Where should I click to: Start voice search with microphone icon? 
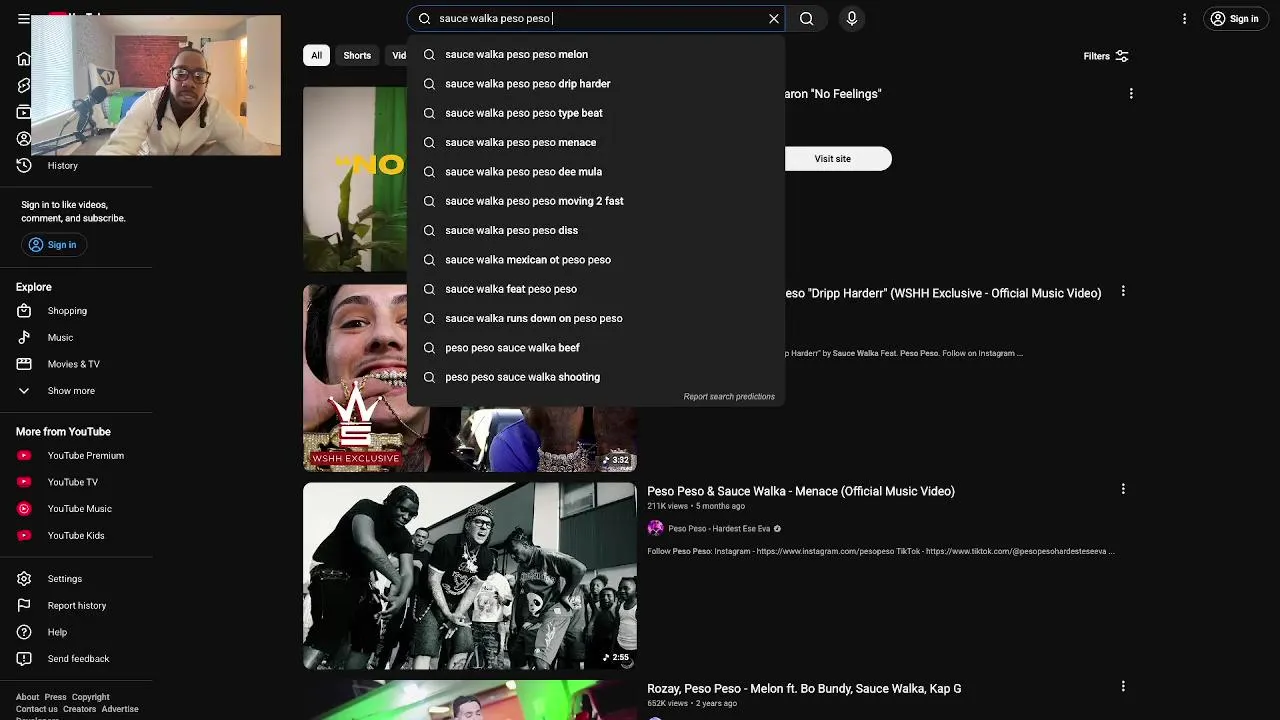[x=852, y=18]
